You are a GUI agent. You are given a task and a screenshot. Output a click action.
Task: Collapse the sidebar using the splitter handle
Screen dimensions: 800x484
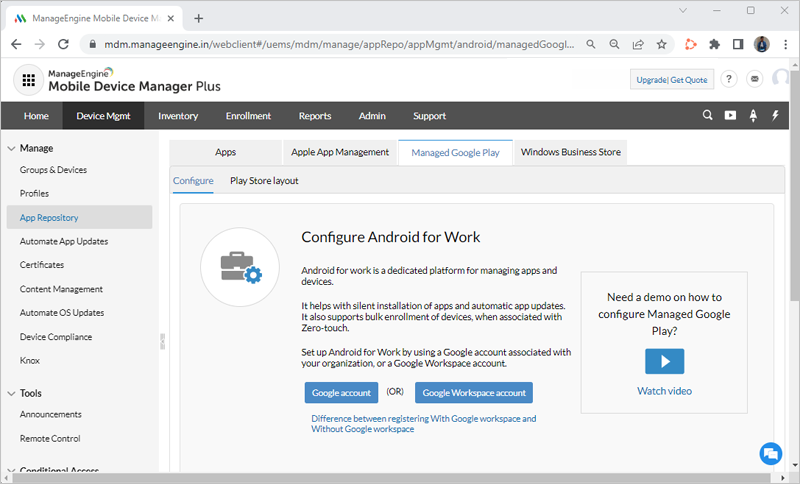pos(162,342)
